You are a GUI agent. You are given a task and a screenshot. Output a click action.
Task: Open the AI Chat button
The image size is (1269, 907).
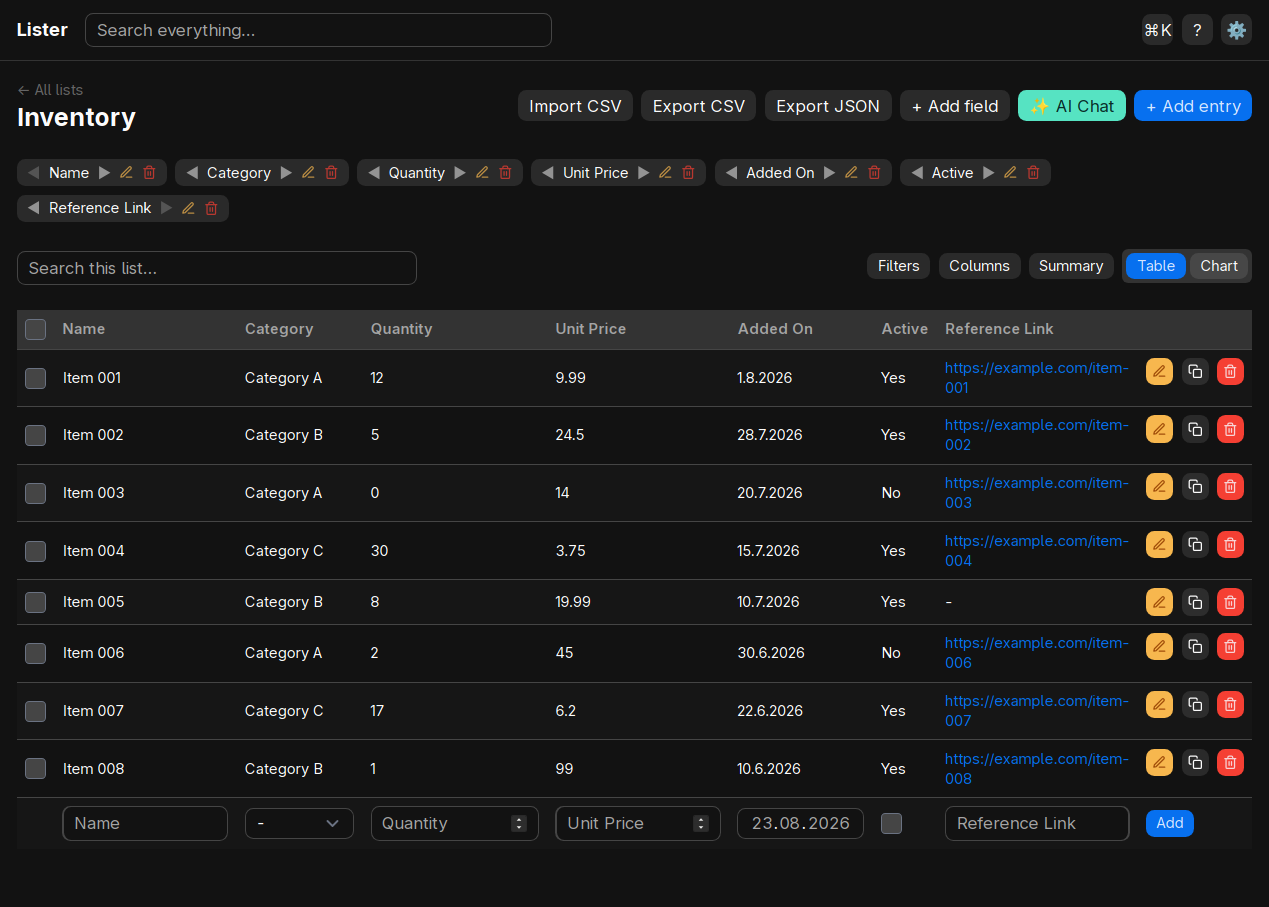[x=1072, y=106]
